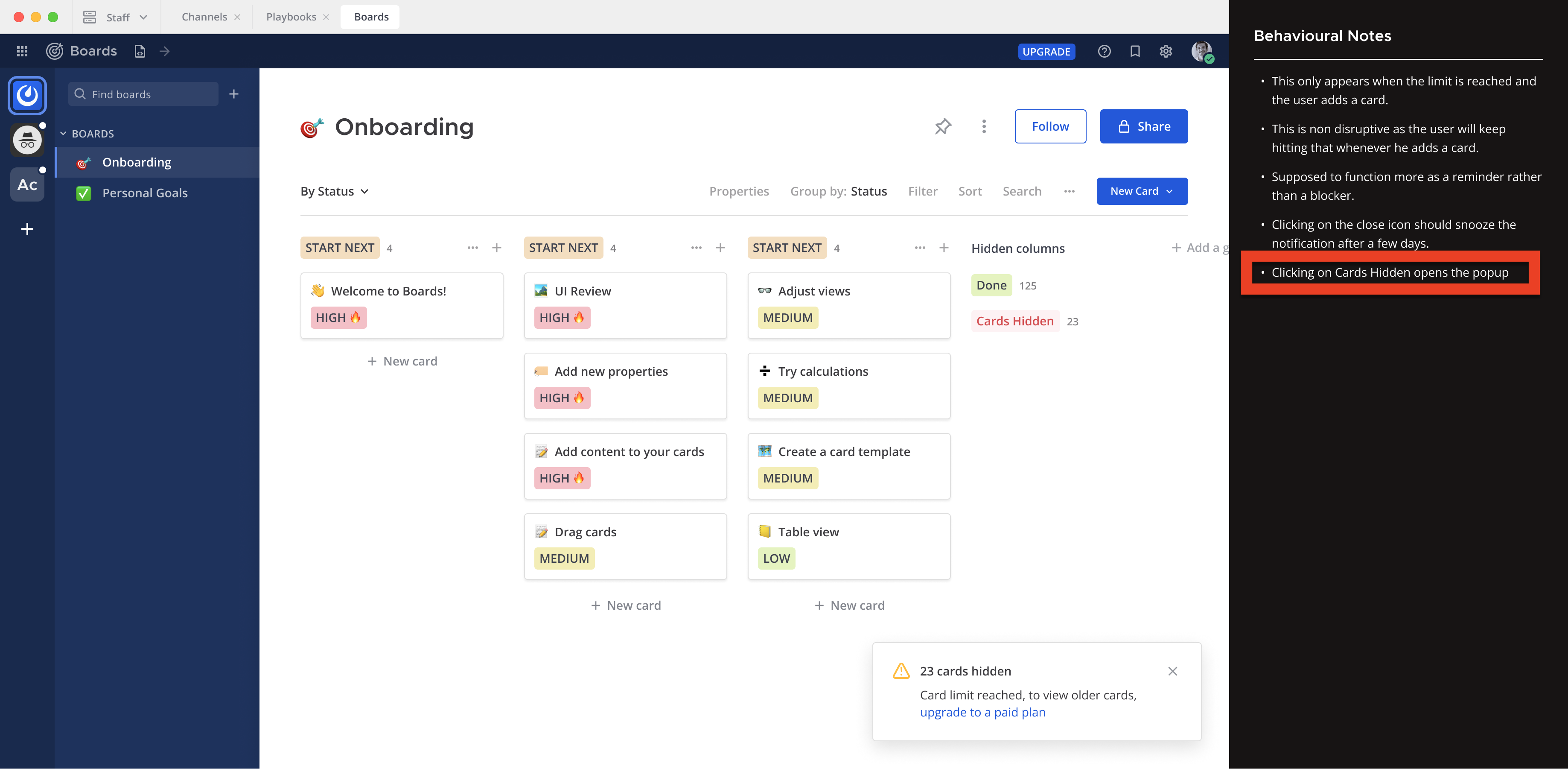This screenshot has width=1568, height=769.
Task: Open the By Status view dropdown
Action: 334,191
